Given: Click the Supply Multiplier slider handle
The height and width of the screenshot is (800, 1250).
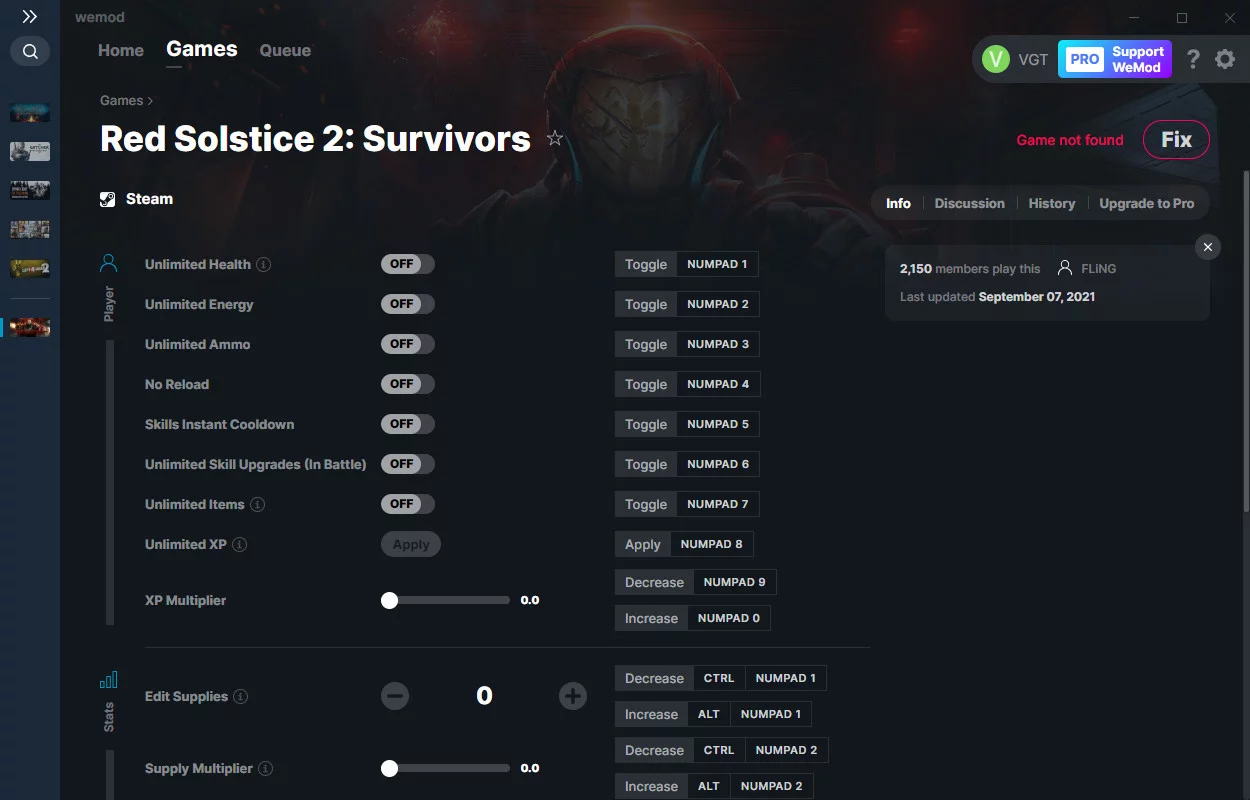Looking at the screenshot, I should (x=389, y=768).
